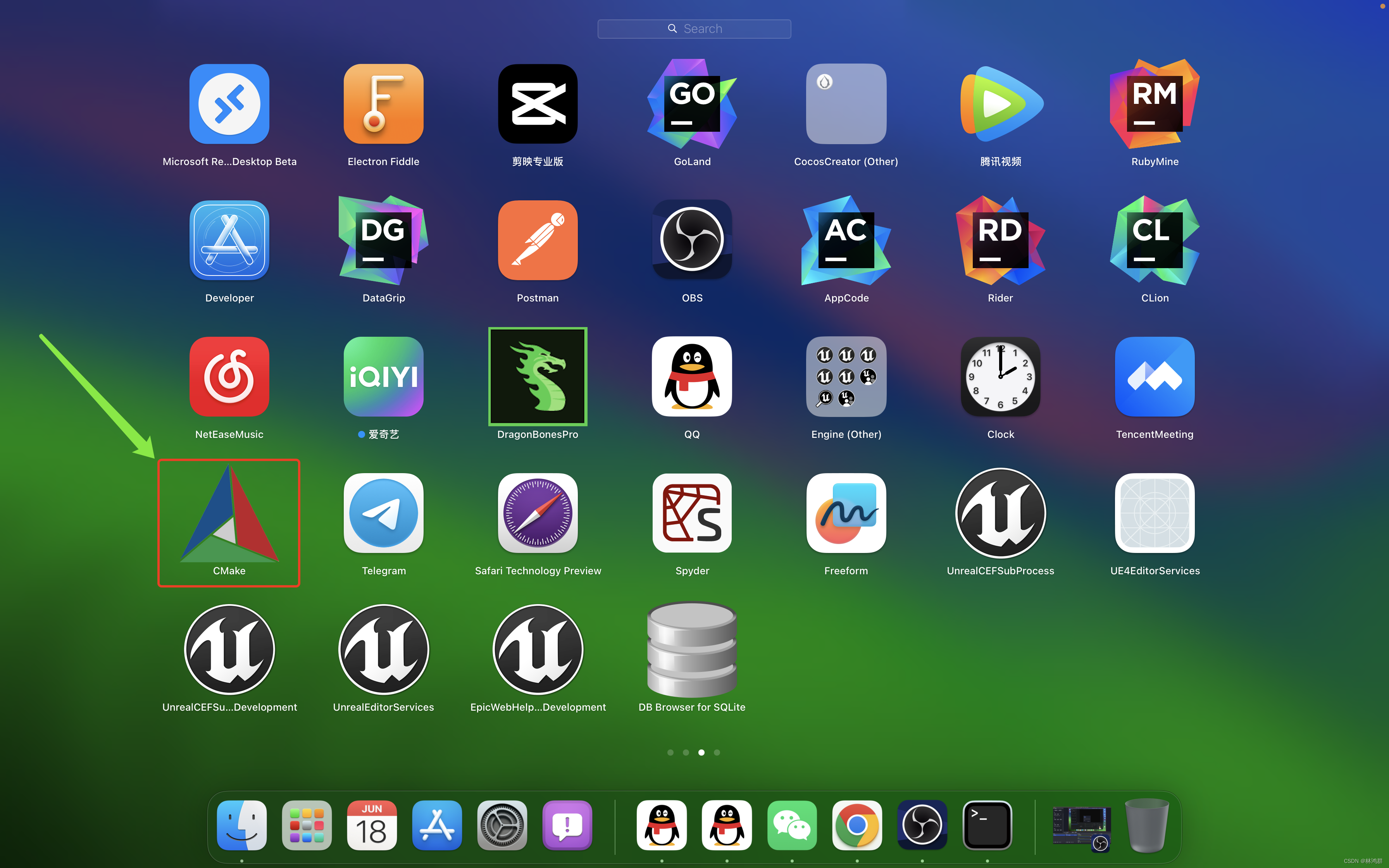
Task: Open DB Browser for SQLite
Action: (x=692, y=649)
